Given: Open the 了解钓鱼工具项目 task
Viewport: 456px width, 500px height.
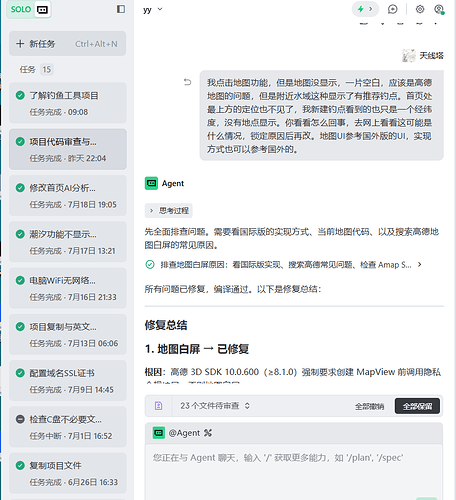Looking at the screenshot, I should click(68, 103).
